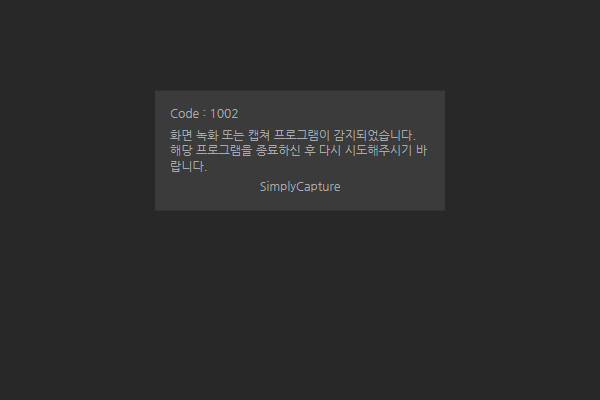Viewport: 600px width, 400px height.
Task: Click the dark background outside the error dialog
Action: [x=300, y=306]
